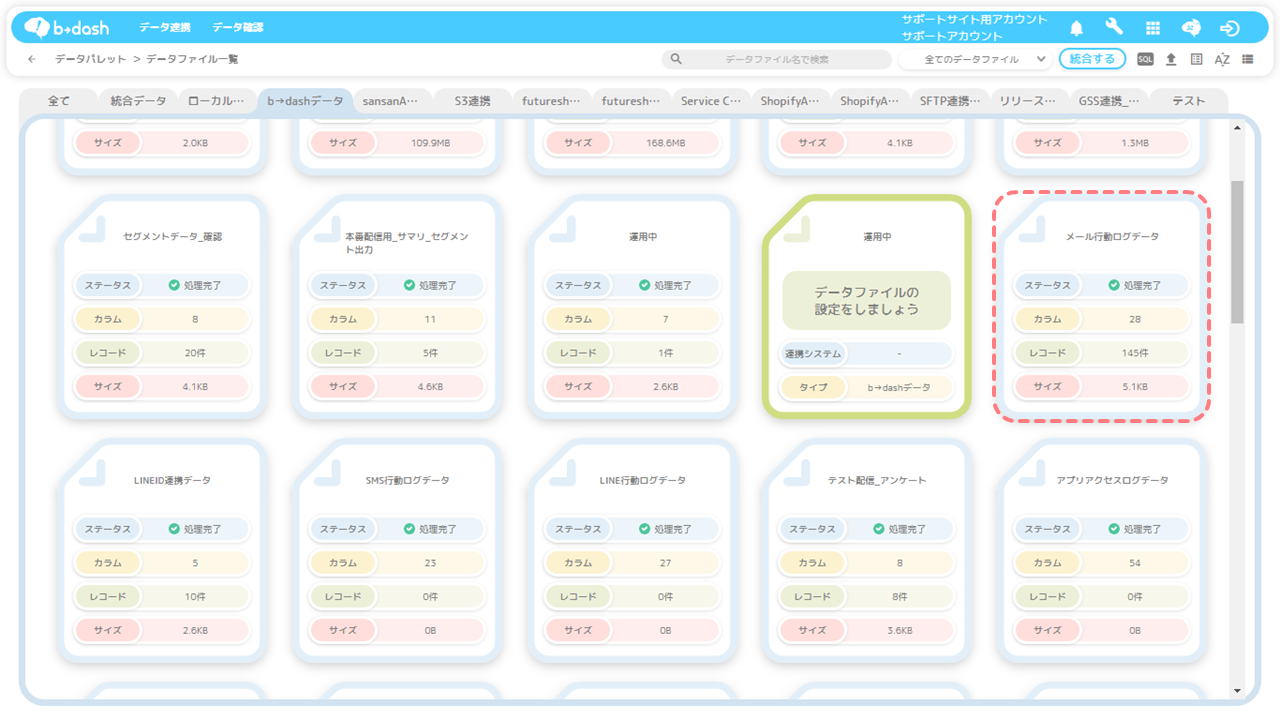This screenshot has width=1280, height=720.
Task: Open the sansanA… tab
Action: click(391, 101)
